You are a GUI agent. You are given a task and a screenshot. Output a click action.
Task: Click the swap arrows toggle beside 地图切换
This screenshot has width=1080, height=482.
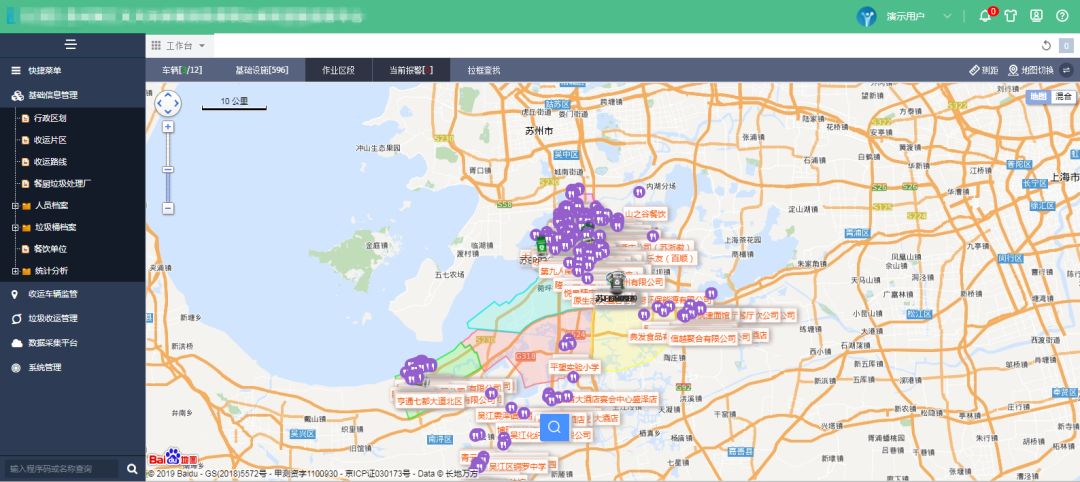(1066, 70)
